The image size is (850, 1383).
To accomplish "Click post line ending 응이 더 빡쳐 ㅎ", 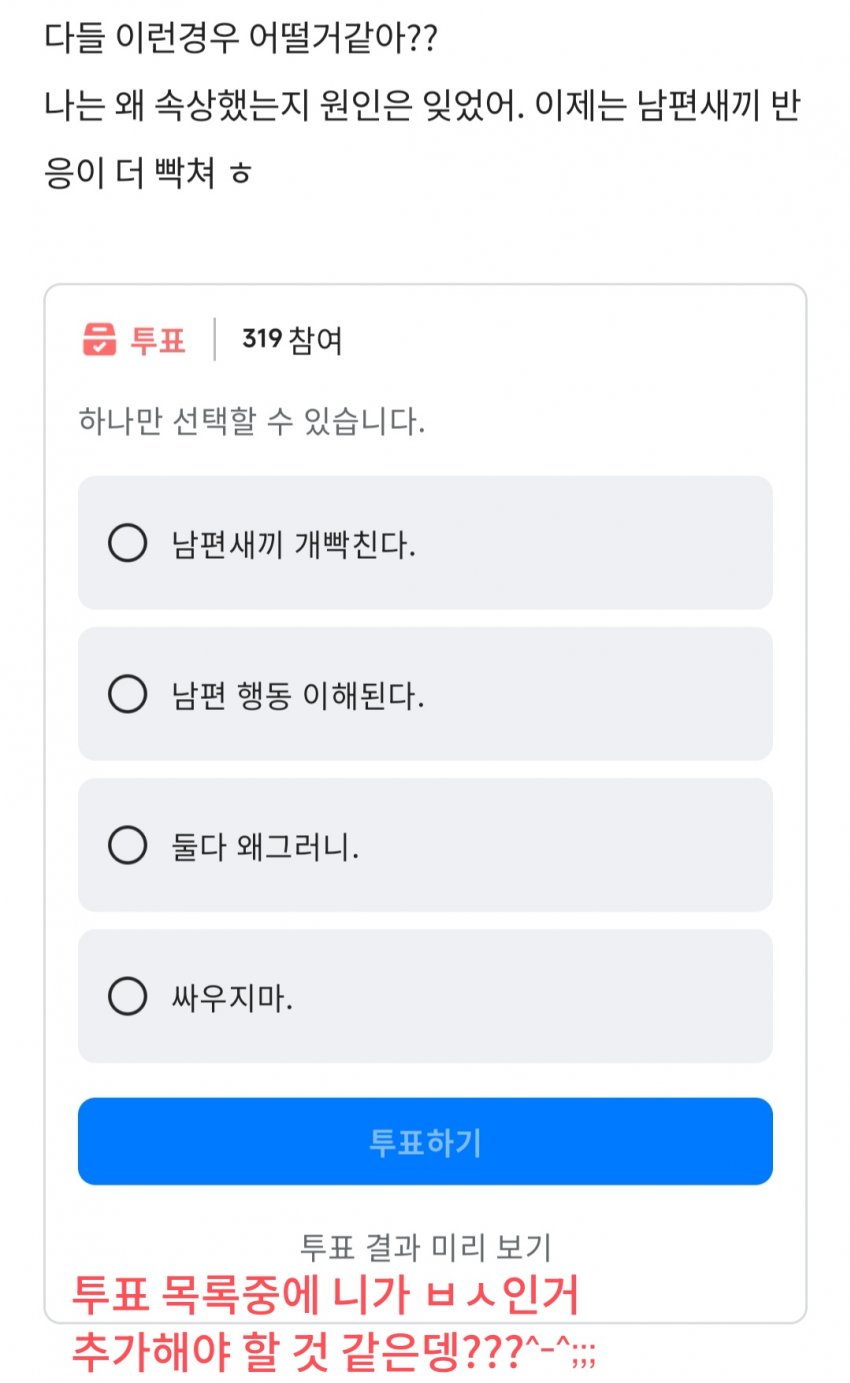I will (148, 172).
